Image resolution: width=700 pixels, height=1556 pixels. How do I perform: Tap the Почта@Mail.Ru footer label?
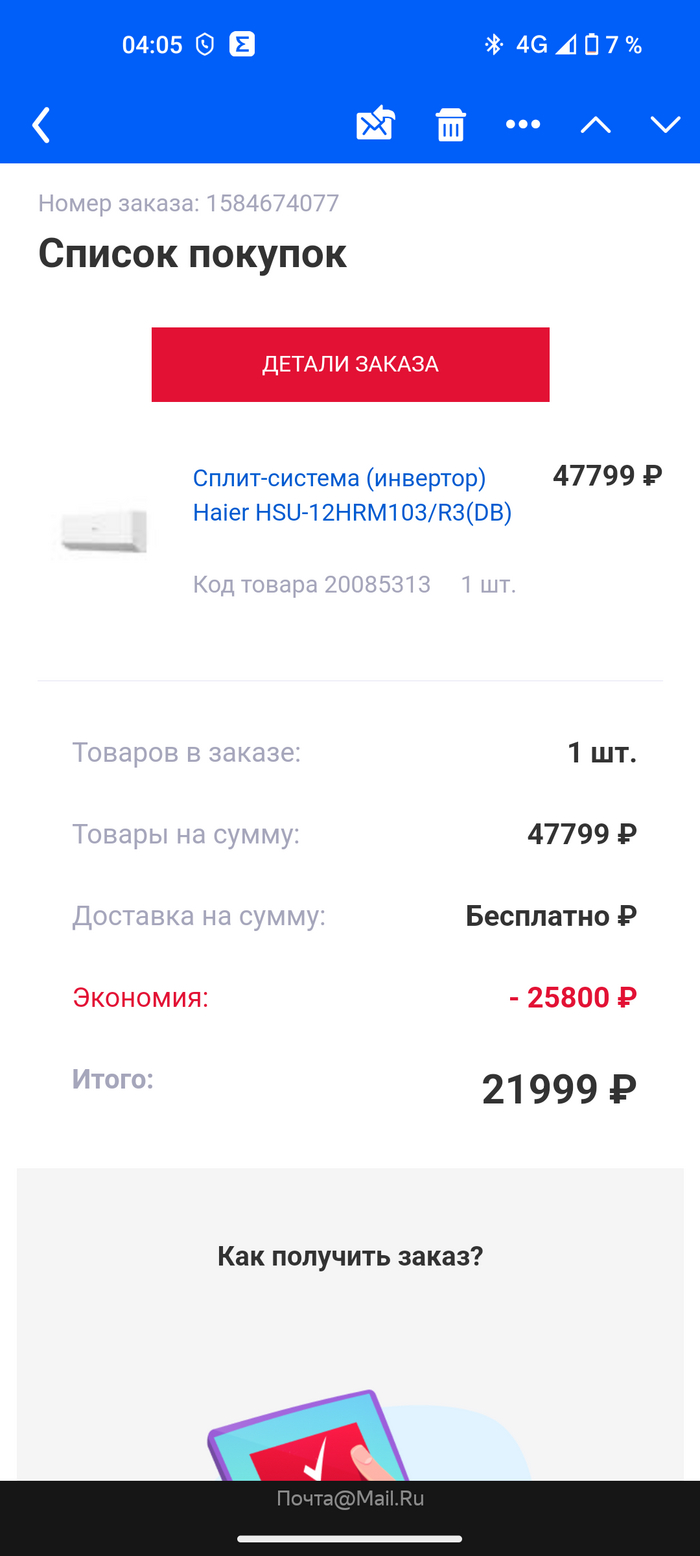pyautogui.click(x=350, y=1498)
